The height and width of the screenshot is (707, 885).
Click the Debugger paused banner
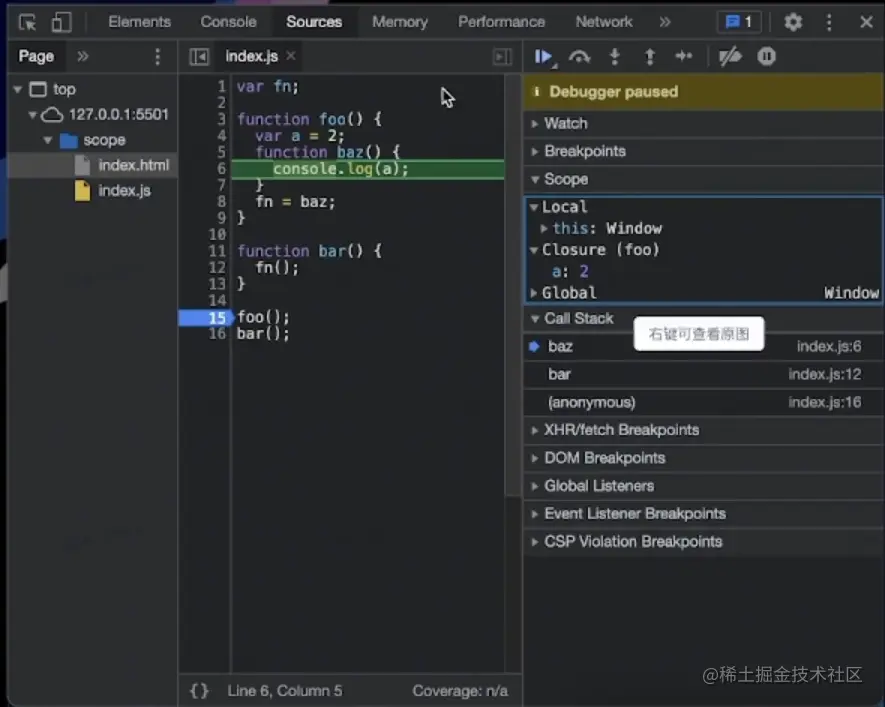[x=704, y=92]
